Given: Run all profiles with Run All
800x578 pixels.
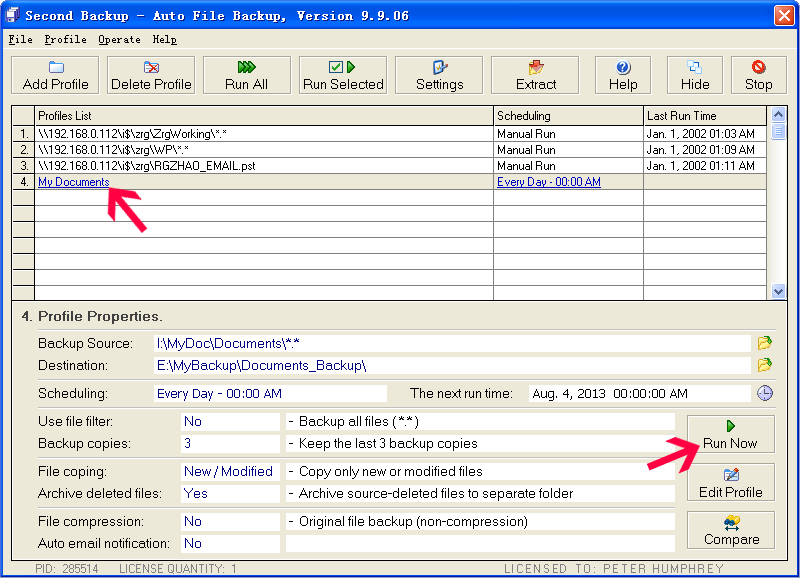Looking at the screenshot, I should point(246,75).
